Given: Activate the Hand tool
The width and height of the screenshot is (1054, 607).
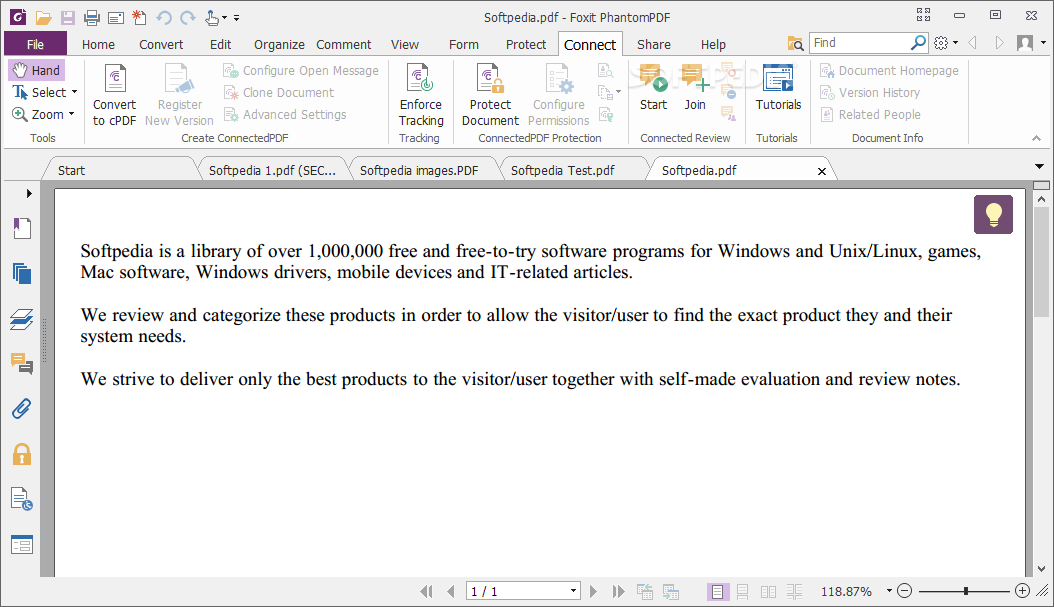Looking at the screenshot, I should pos(37,70).
